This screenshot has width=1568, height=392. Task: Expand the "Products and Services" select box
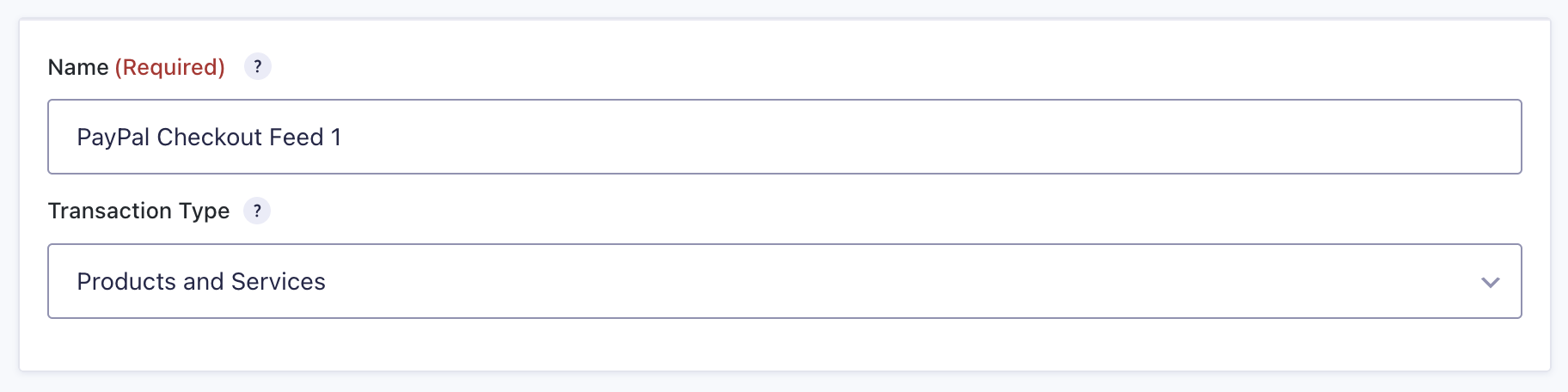tap(784, 281)
